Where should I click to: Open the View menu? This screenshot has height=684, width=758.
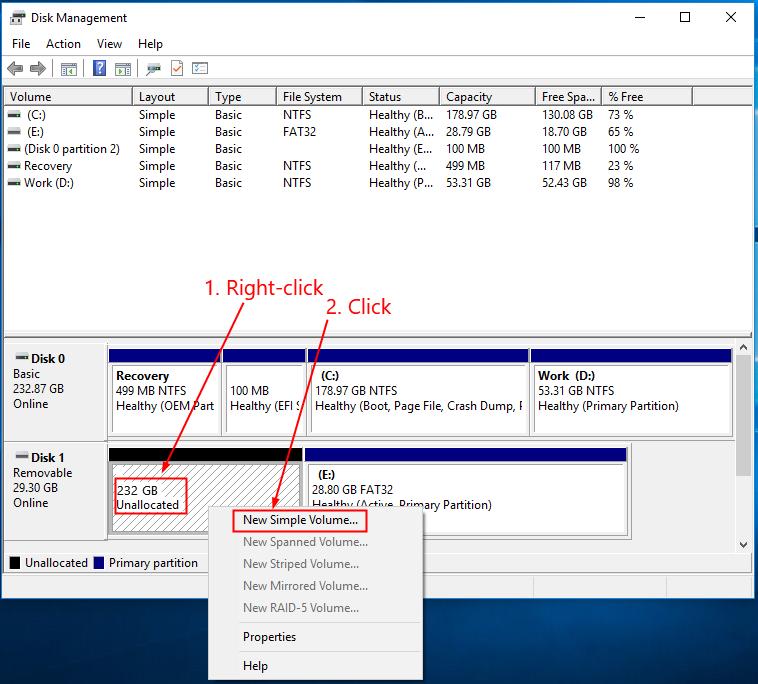[109, 44]
